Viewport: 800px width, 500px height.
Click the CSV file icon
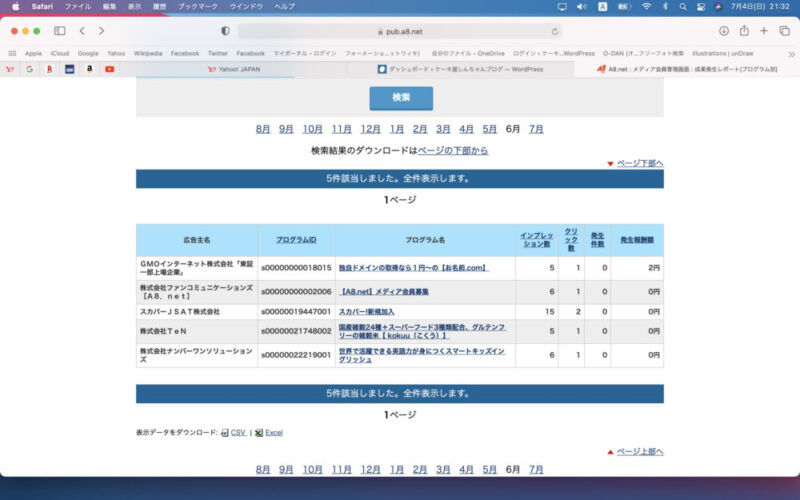[x=224, y=433]
